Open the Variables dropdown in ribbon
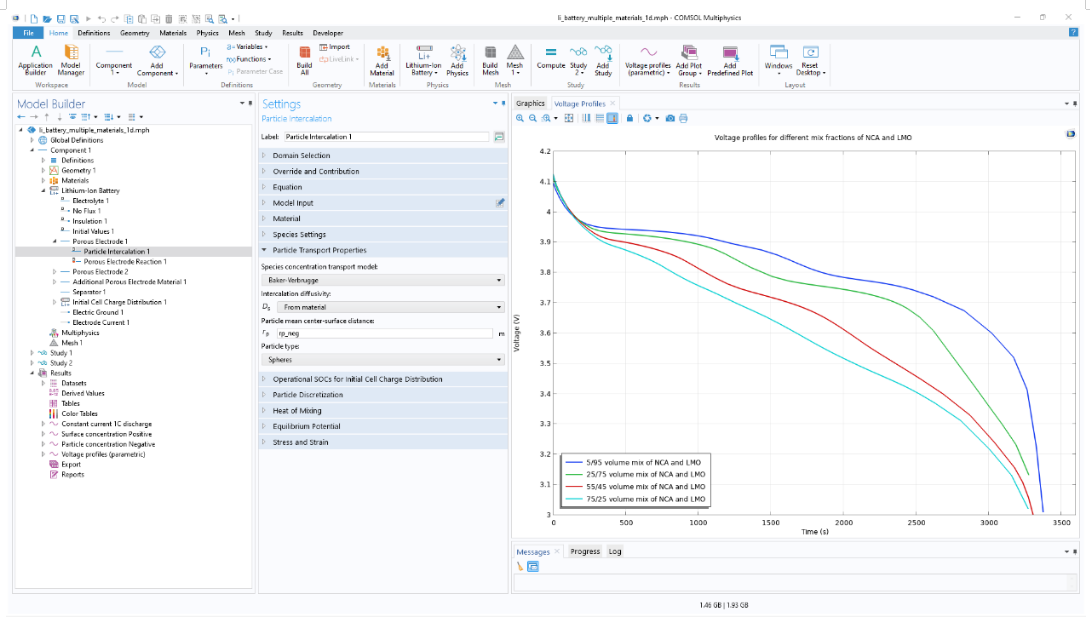The width and height of the screenshot is (1090, 621). pos(247,47)
